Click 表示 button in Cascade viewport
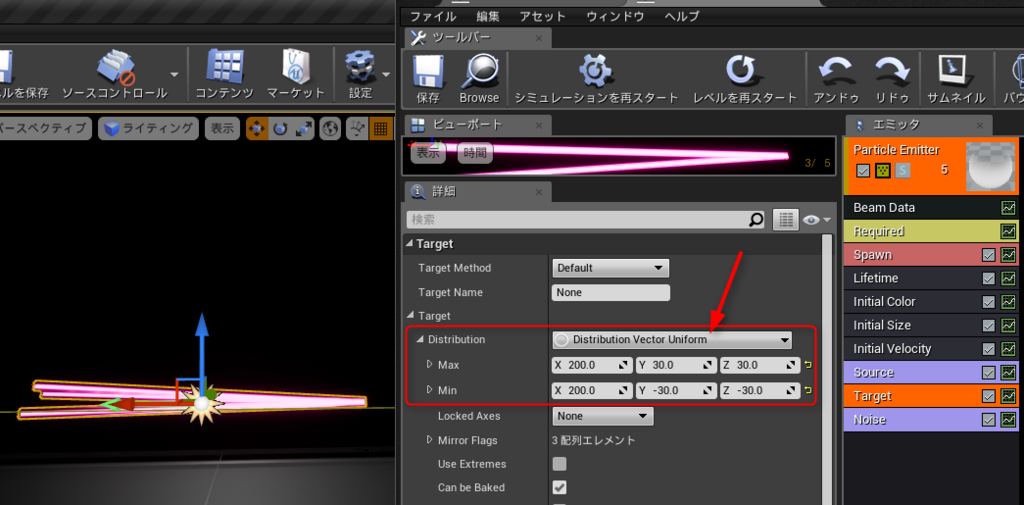Screen dimensions: 1024x505 point(428,154)
